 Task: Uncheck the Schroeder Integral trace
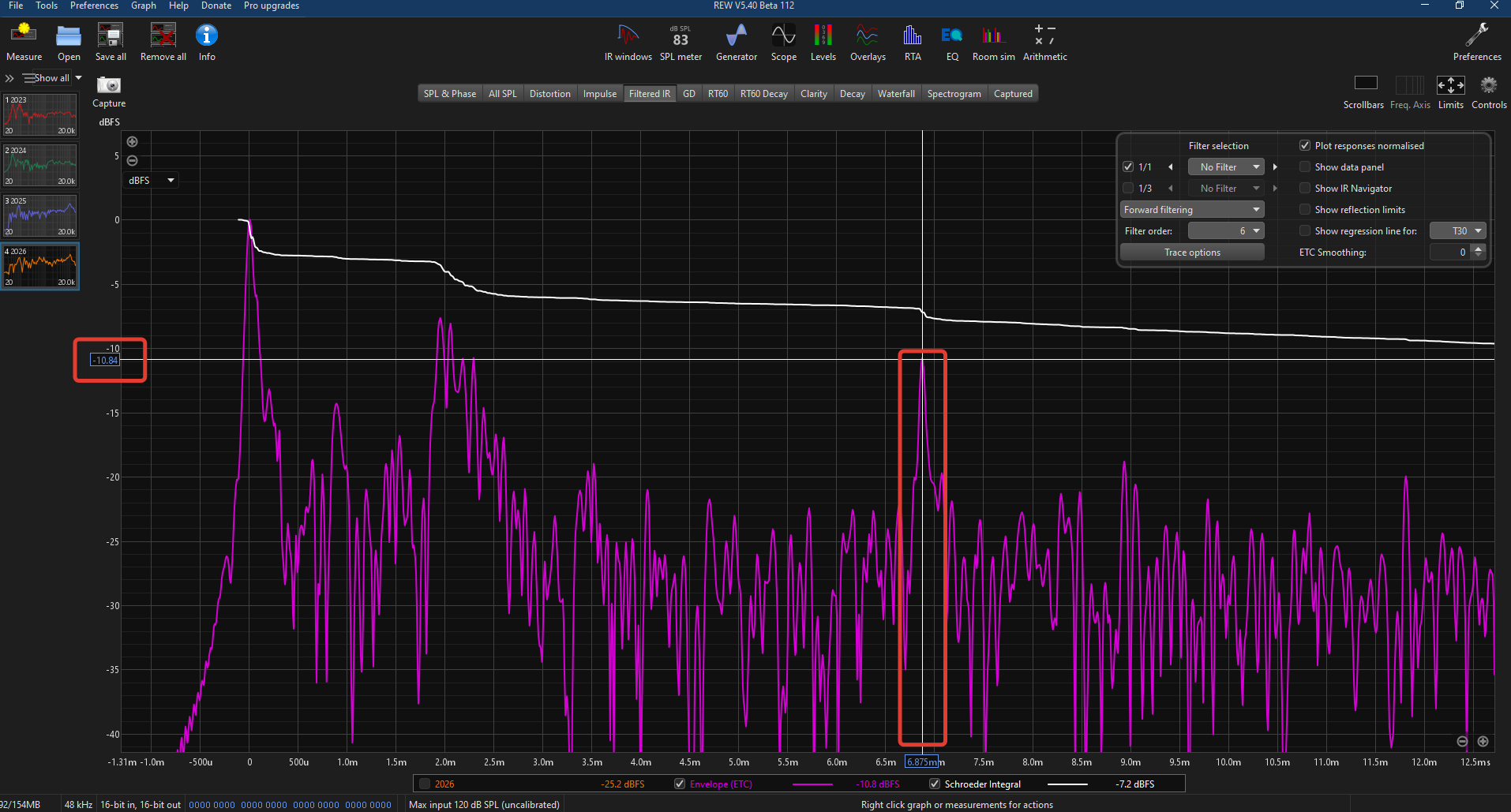coord(935,784)
